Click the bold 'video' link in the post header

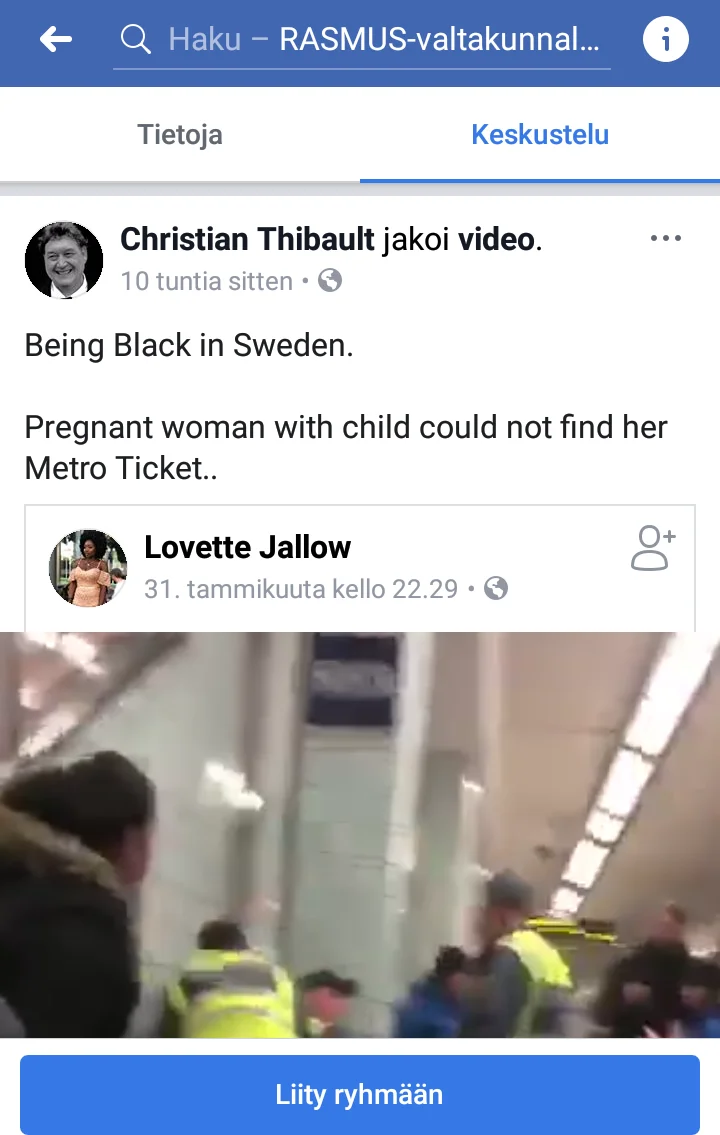coord(496,239)
